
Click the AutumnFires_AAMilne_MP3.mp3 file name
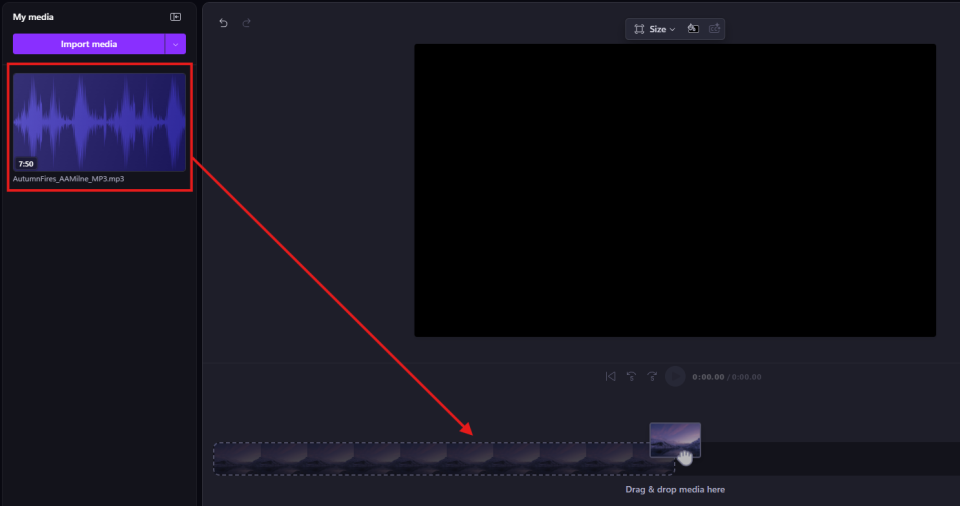[x=69, y=179]
